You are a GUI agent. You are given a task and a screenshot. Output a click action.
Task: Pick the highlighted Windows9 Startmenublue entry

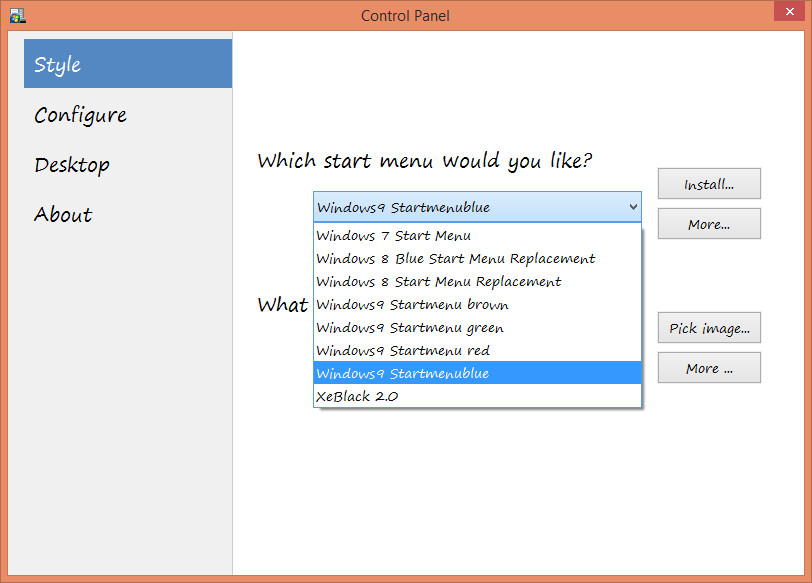[x=477, y=373]
